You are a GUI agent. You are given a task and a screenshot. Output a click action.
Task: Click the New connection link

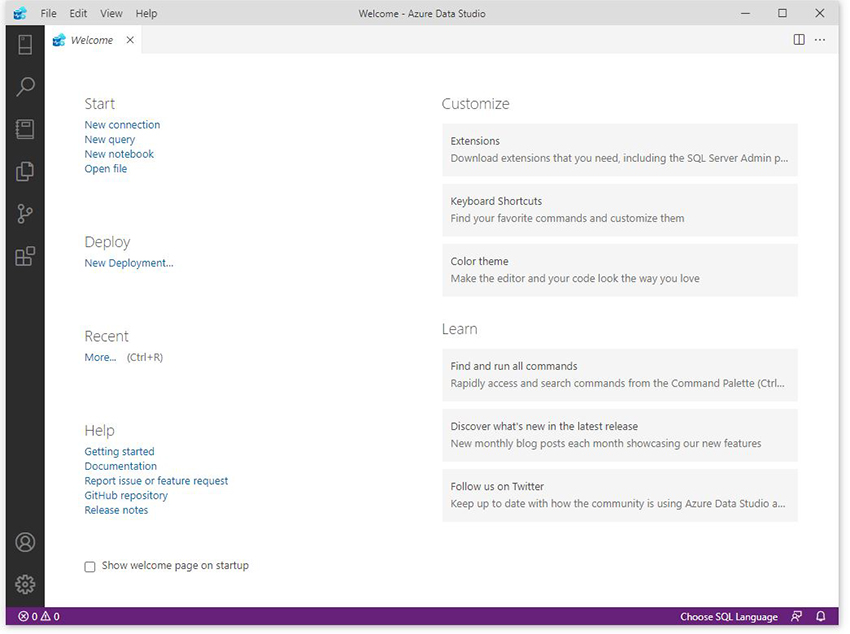[x=122, y=125]
